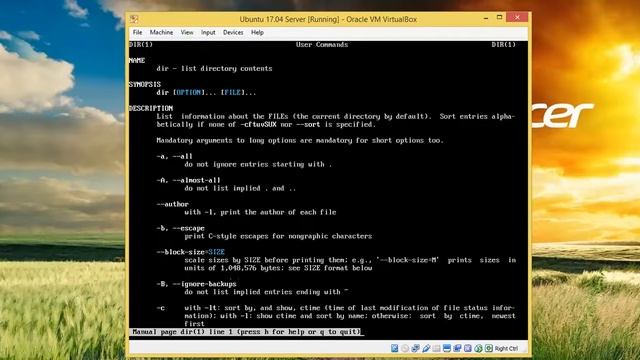Click 'dir - list directory contents' line
Viewport: 640px width, 360px height.
coord(214,69)
